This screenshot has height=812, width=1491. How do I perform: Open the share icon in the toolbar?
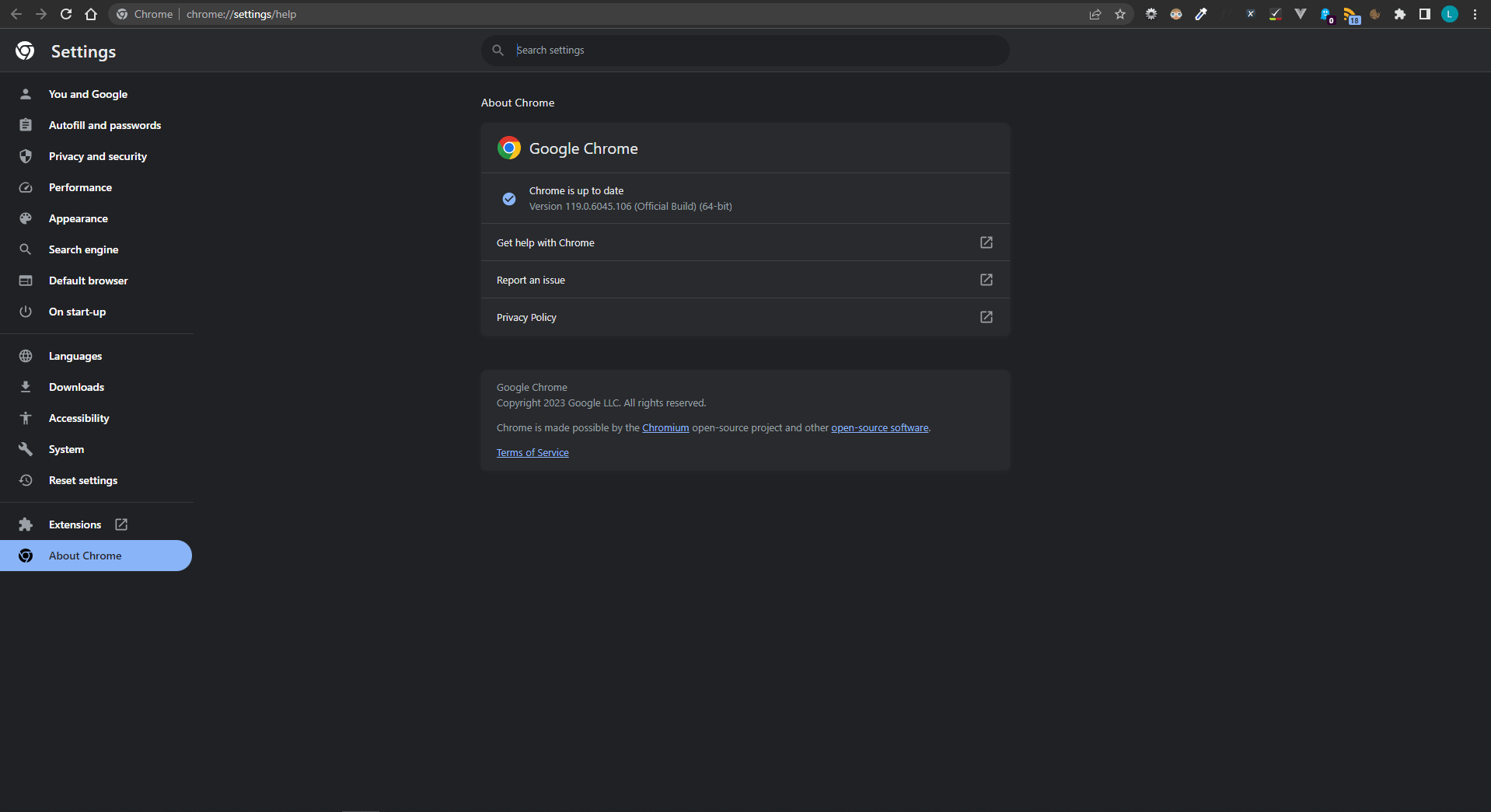click(x=1095, y=14)
